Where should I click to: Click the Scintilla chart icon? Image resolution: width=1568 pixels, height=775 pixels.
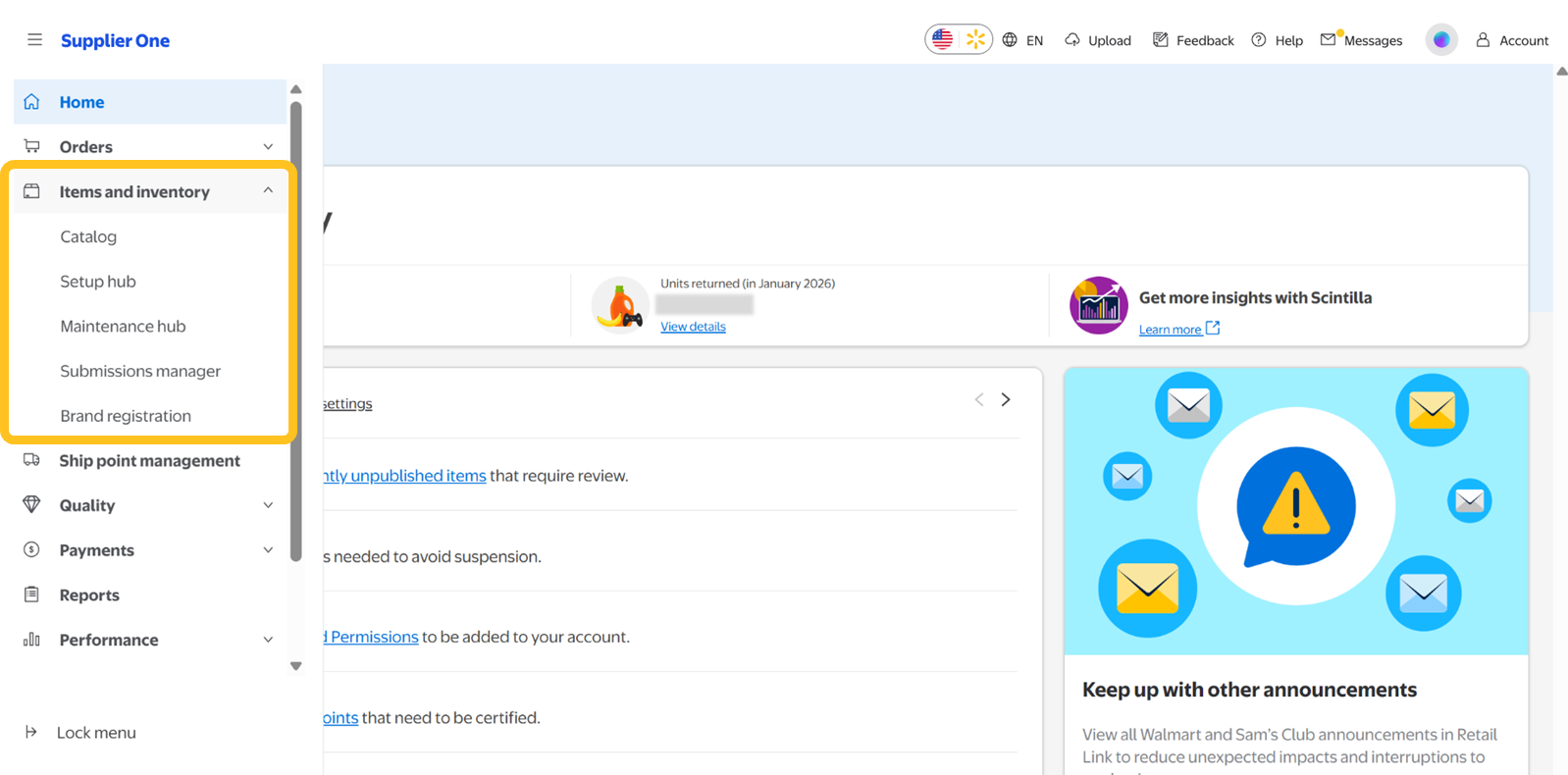pyautogui.click(x=1098, y=305)
